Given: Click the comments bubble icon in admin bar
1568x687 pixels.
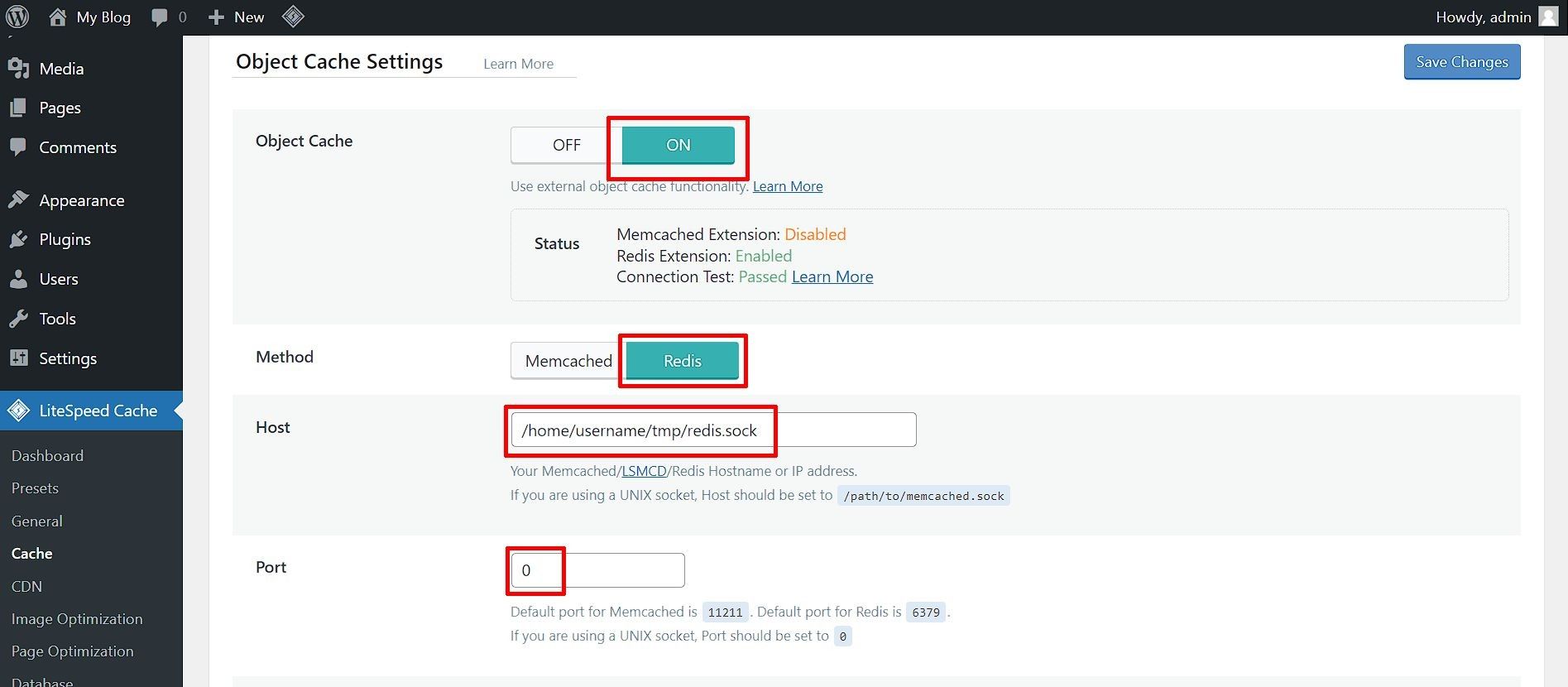Looking at the screenshot, I should click(160, 17).
